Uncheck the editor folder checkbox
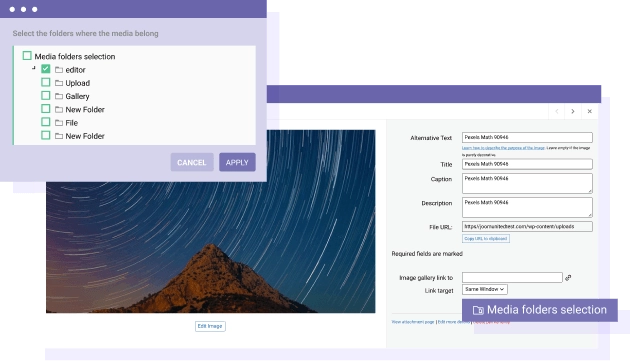 coord(45,69)
